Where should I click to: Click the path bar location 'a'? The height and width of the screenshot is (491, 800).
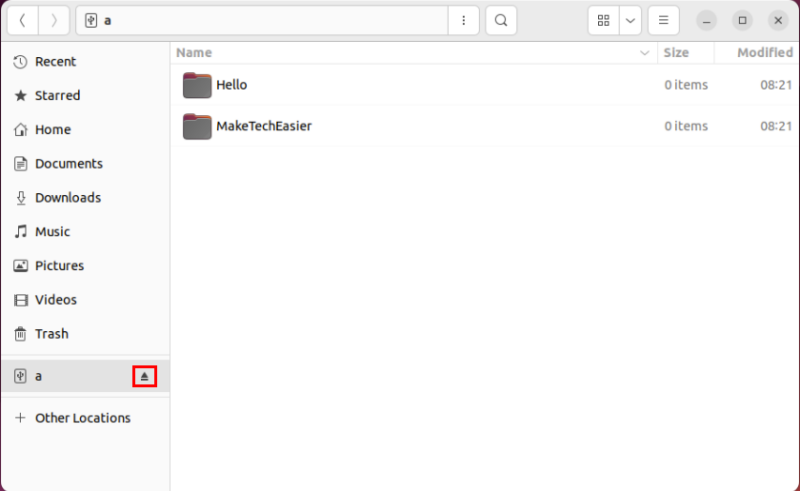[108, 21]
